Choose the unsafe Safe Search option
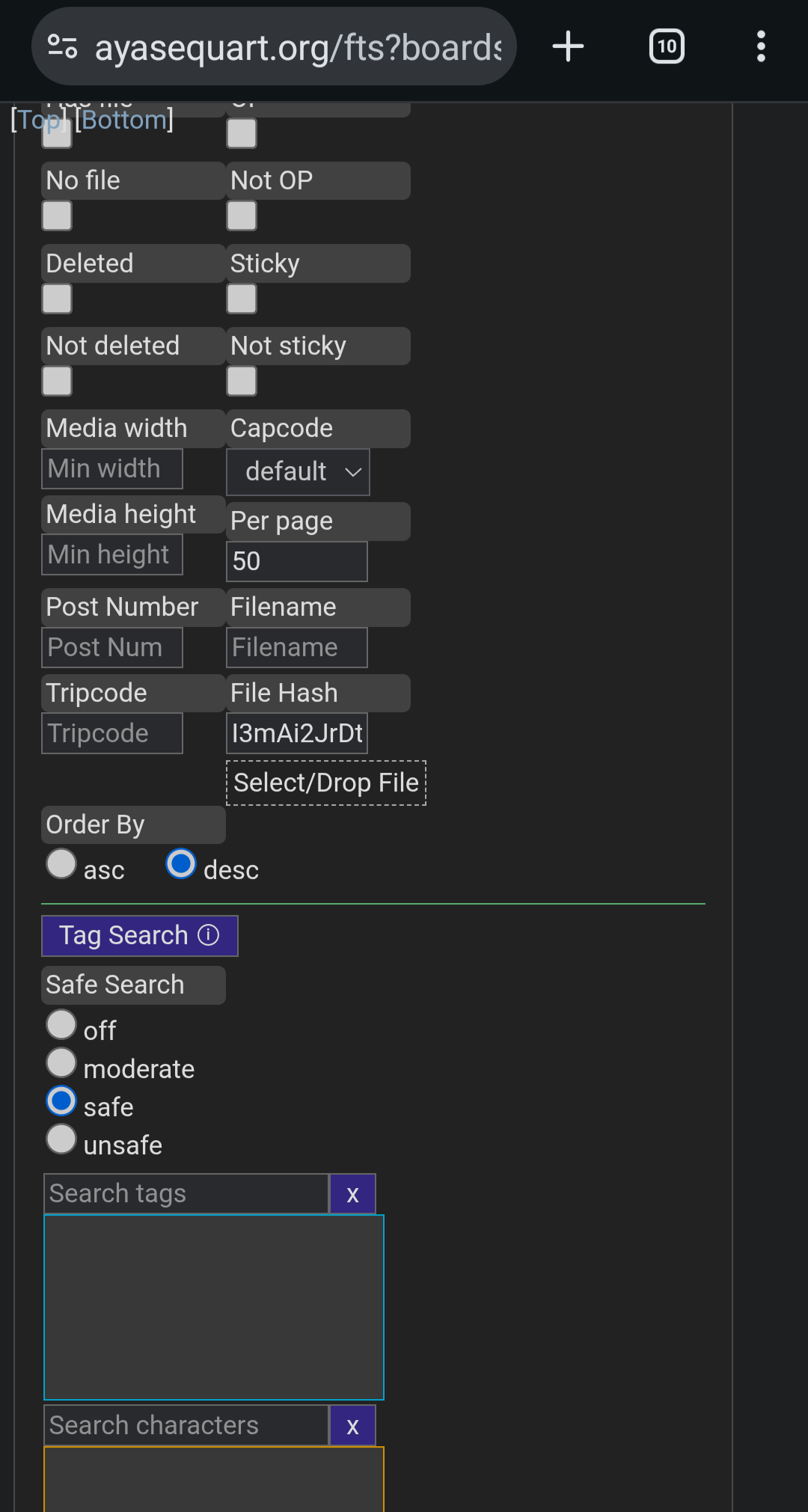This screenshot has width=808, height=1512. (61, 1139)
